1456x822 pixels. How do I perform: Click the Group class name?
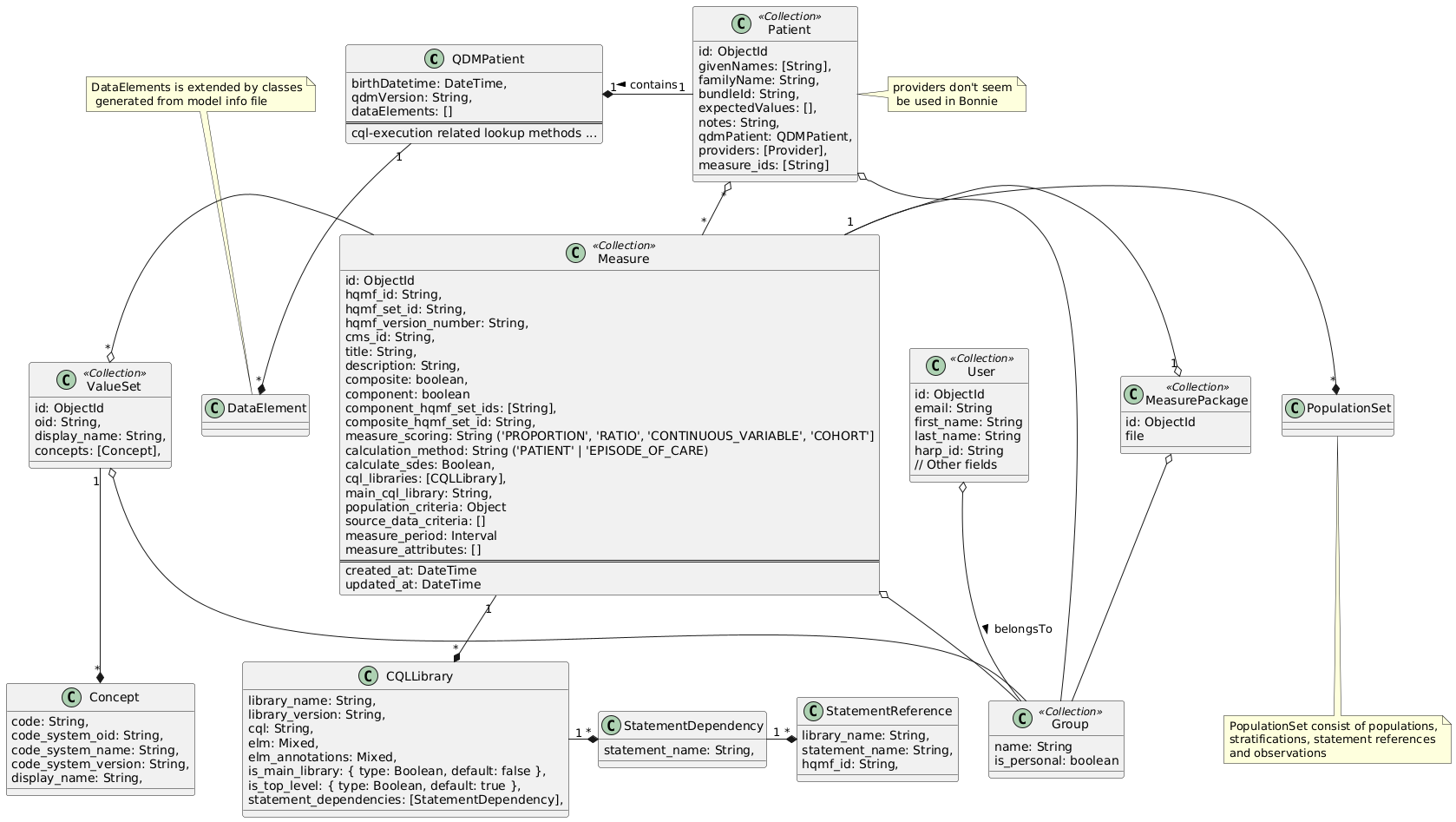coord(1069,725)
